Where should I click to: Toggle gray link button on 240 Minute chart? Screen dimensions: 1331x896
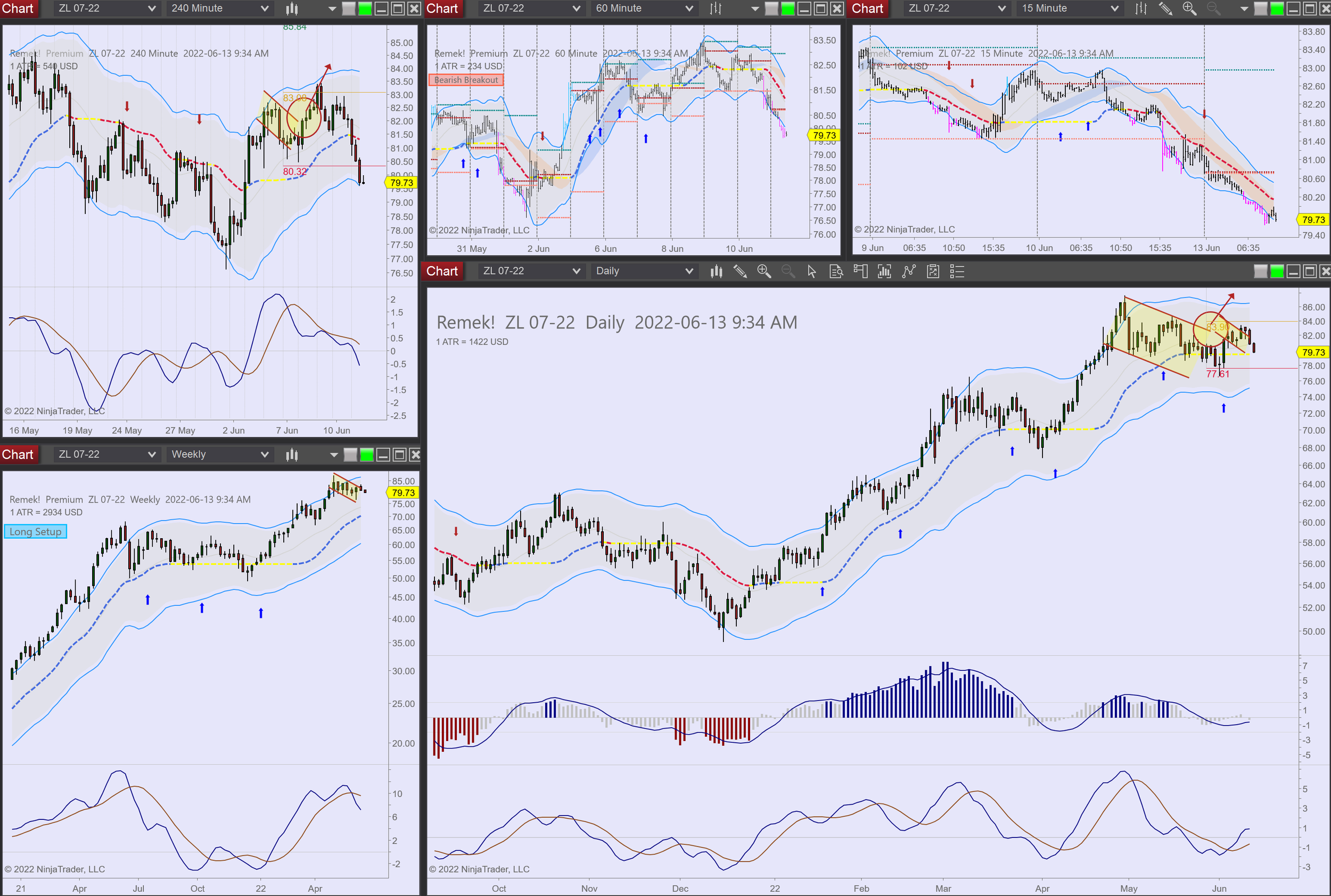tap(349, 9)
